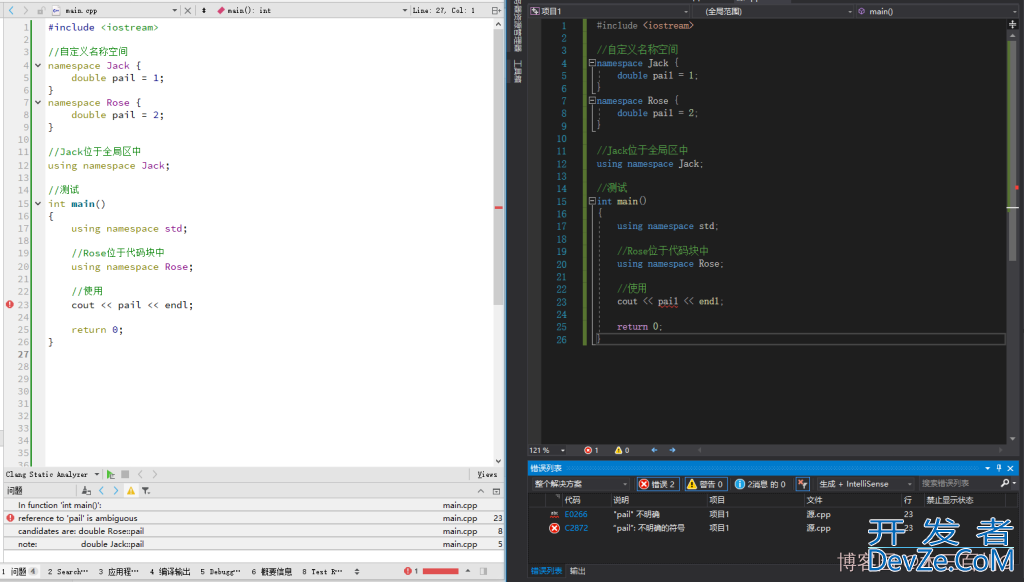Click the warning count indicator below editor
This screenshot has width=1024, height=582.
click(x=622, y=450)
